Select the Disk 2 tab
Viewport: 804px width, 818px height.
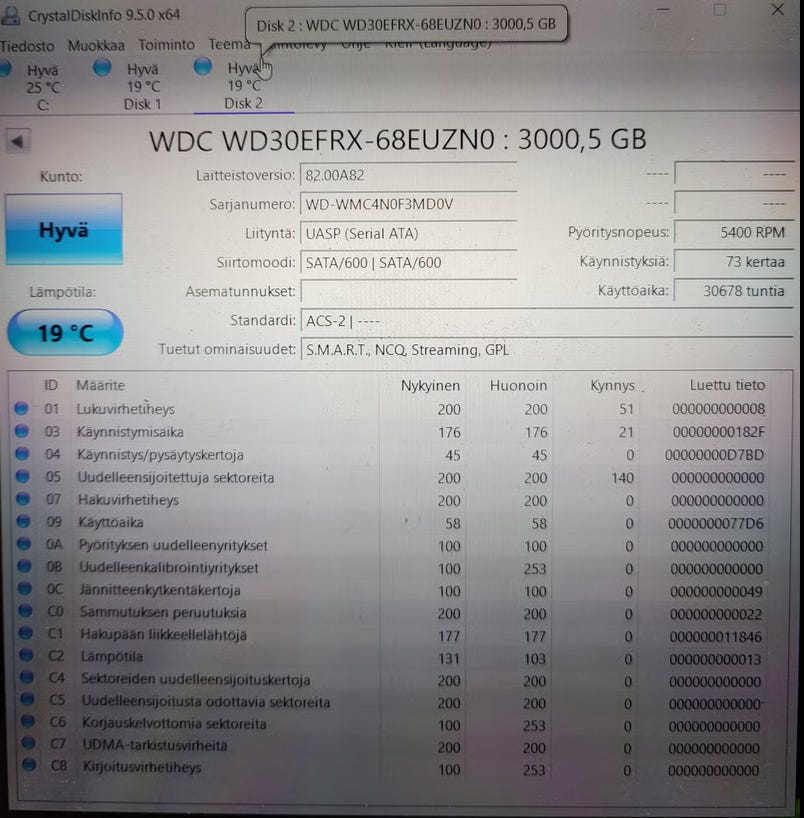244,85
